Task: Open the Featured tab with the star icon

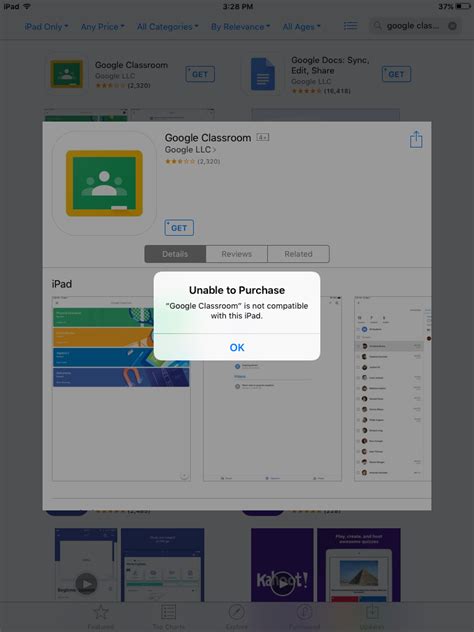Action: coord(101,617)
